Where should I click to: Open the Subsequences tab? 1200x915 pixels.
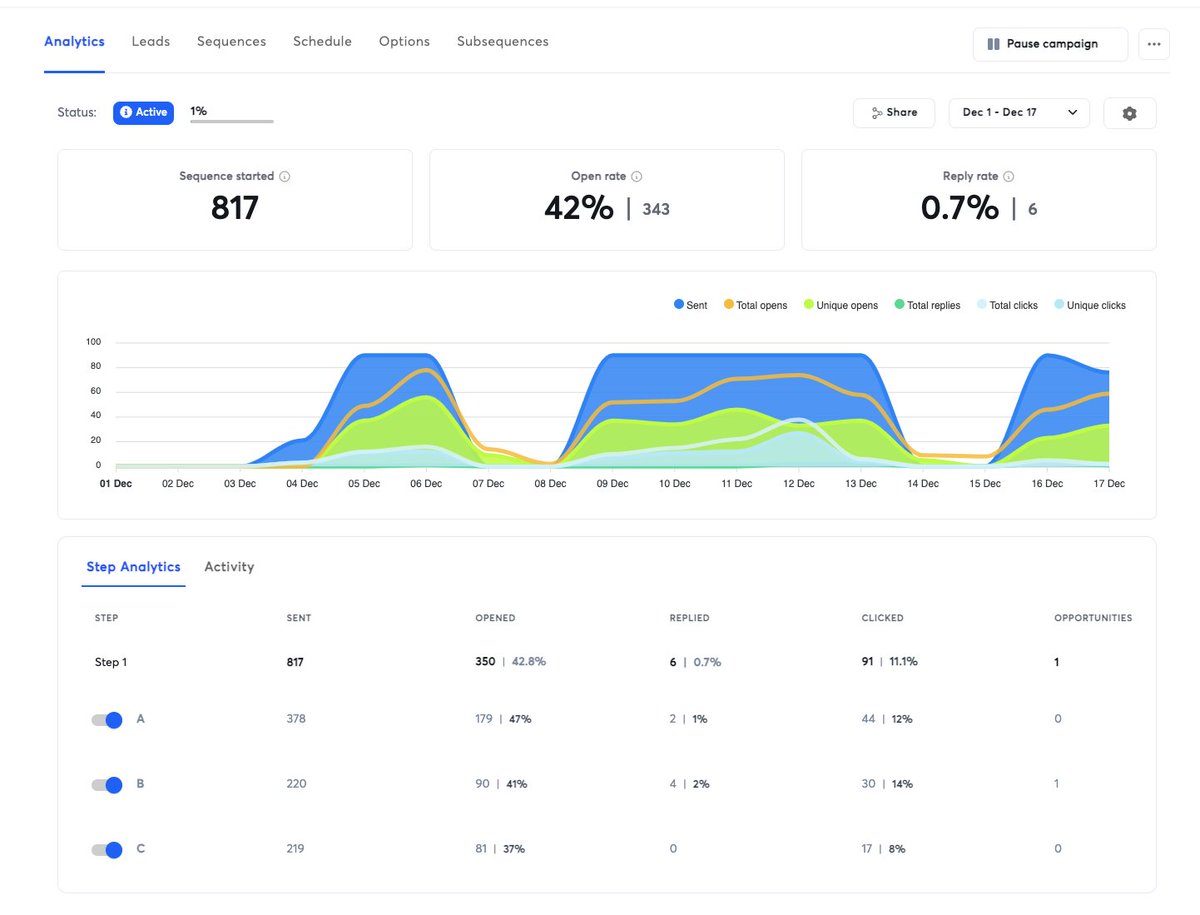coord(503,42)
